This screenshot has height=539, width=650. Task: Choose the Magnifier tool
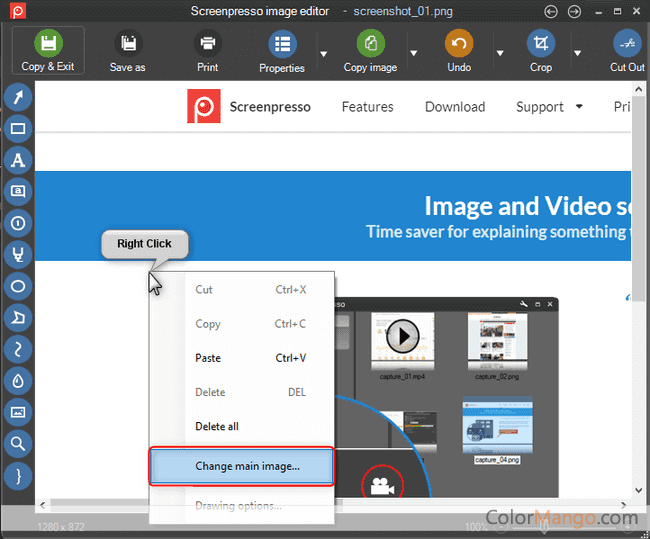18,443
